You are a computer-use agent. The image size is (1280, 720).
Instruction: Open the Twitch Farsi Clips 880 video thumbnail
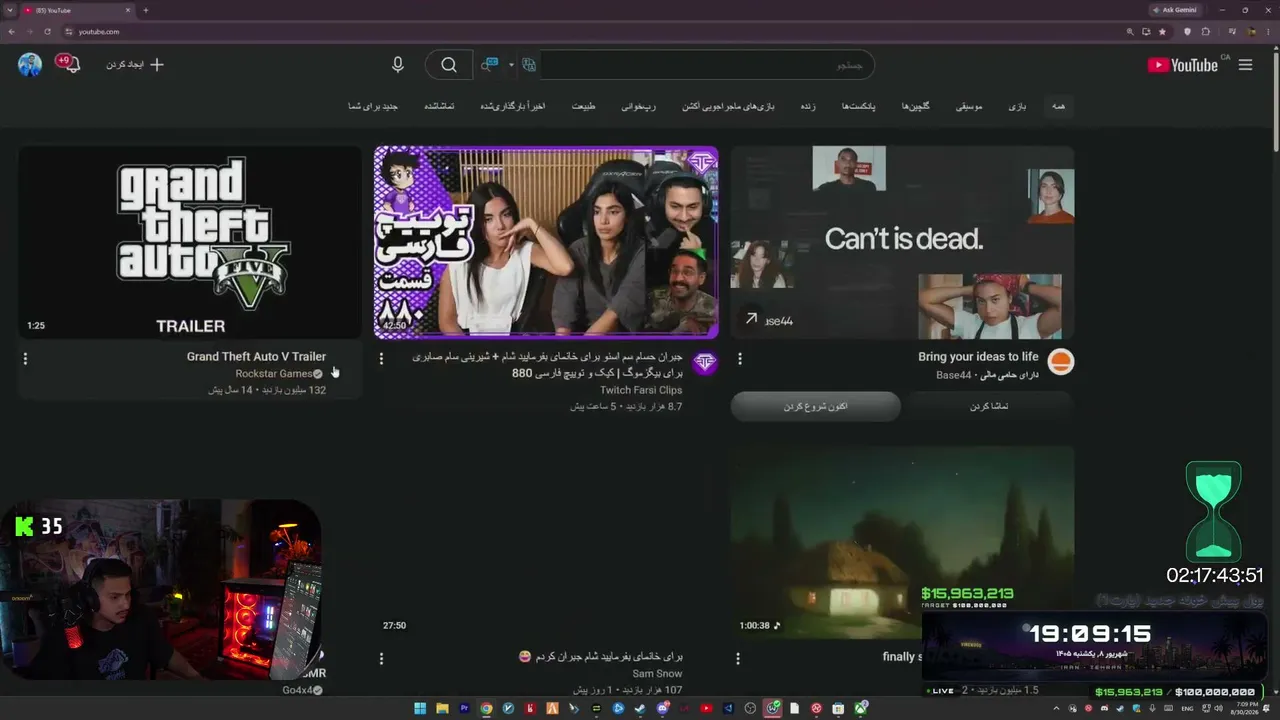coord(546,242)
